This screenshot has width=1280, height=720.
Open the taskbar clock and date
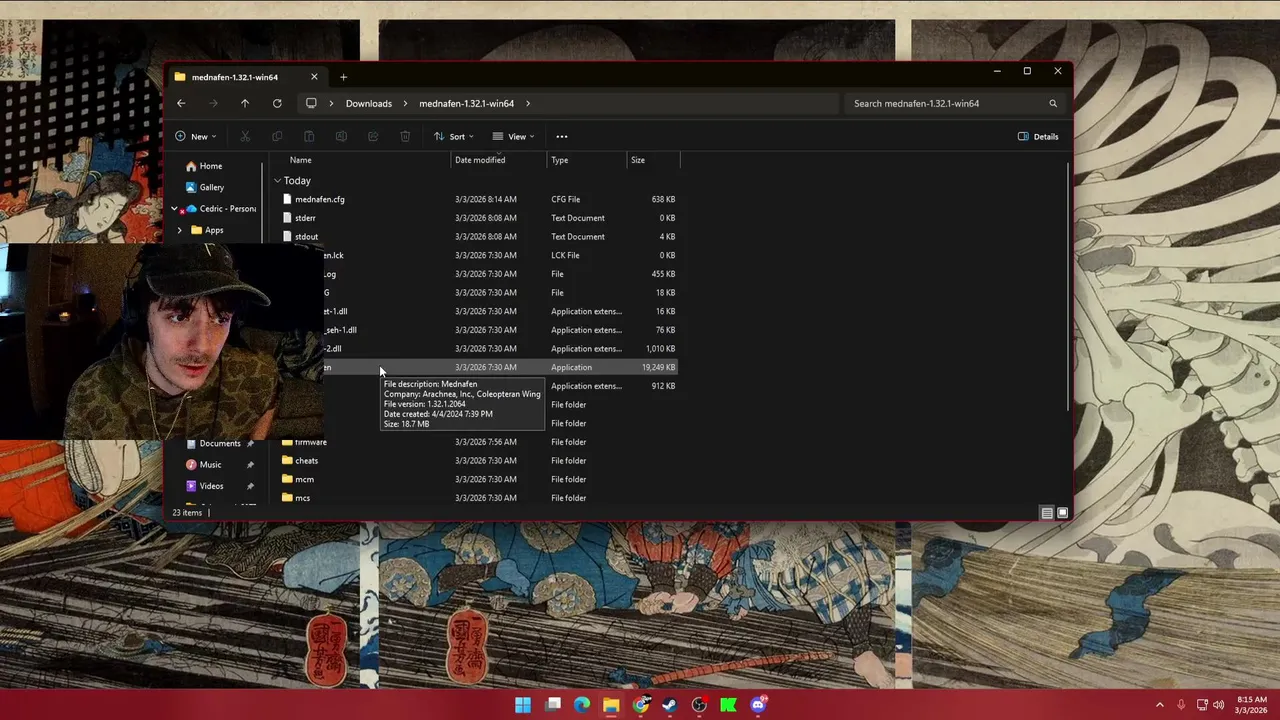click(1252, 705)
